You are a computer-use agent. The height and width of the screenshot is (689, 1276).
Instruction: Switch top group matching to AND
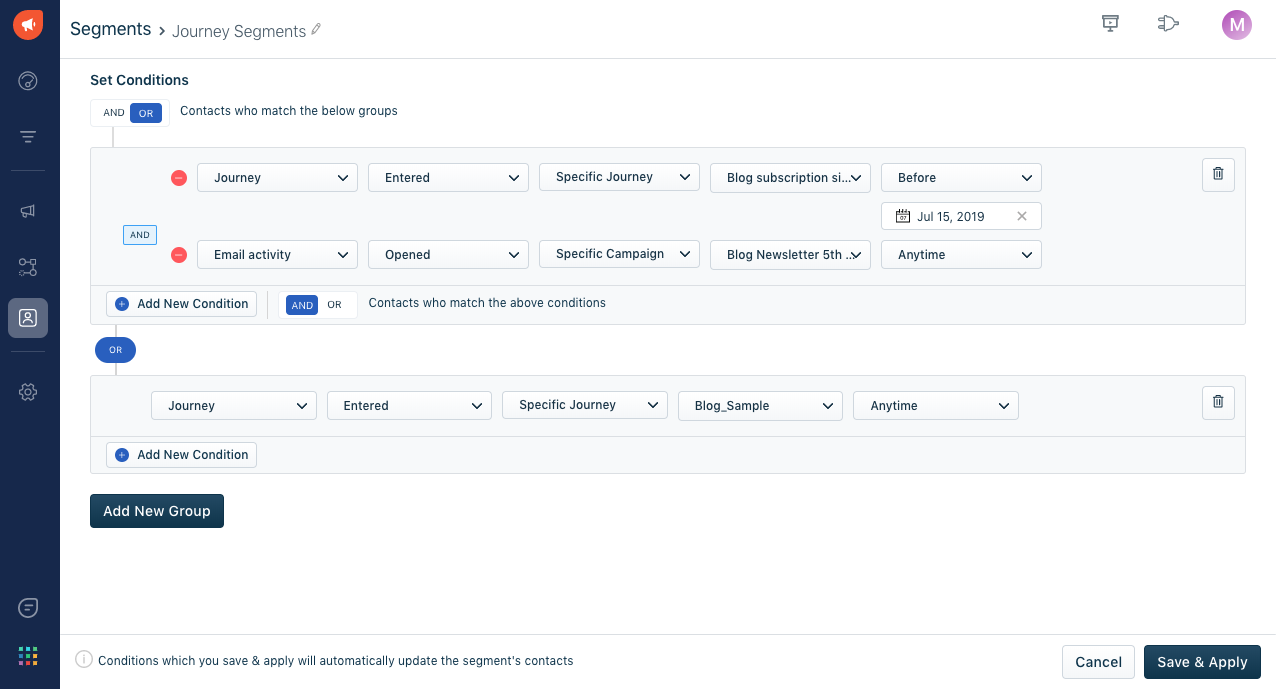(x=114, y=113)
